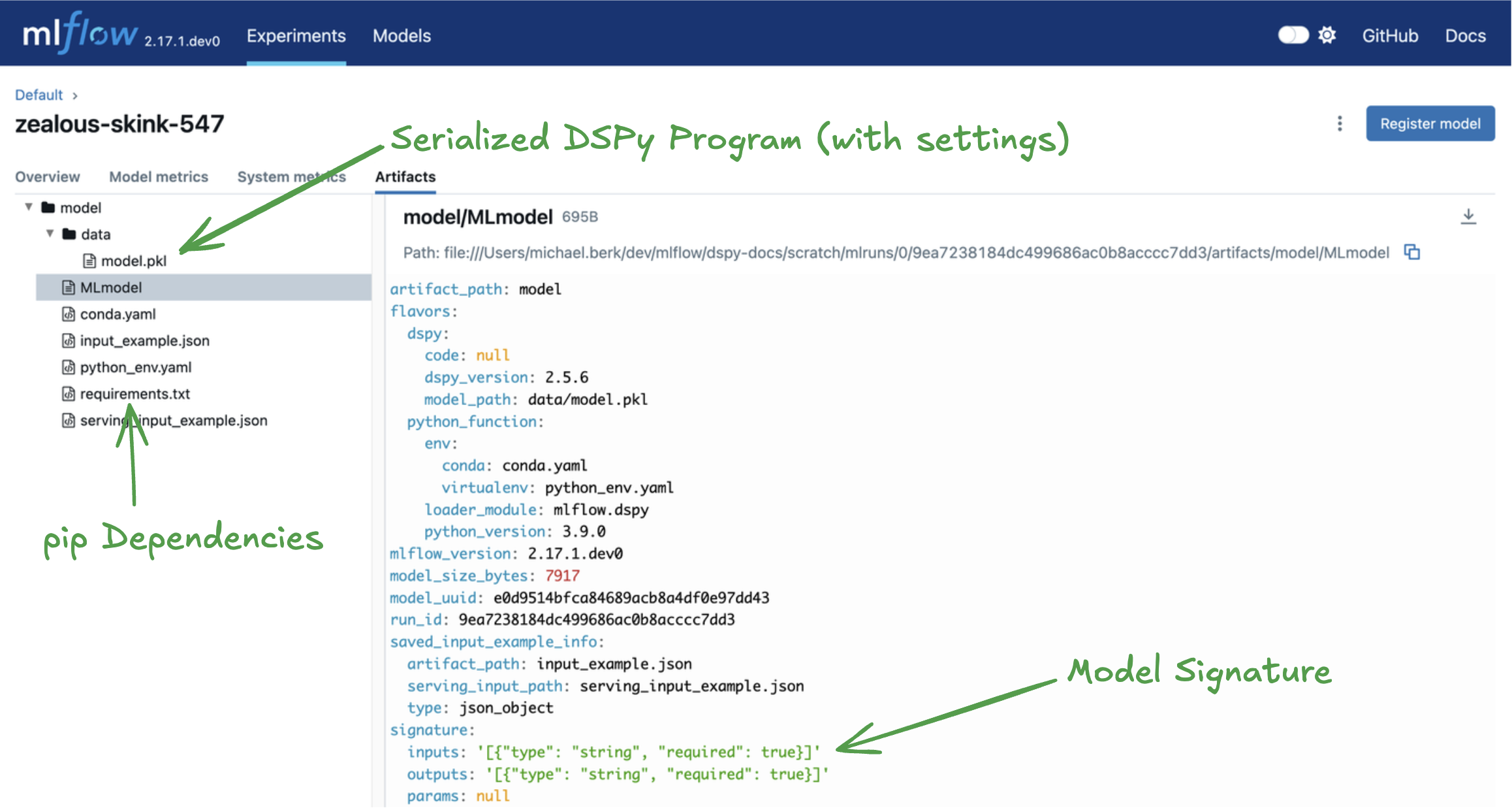This screenshot has width=1512, height=810.
Task: Toggle the dark mode switch
Action: pyautogui.click(x=1294, y=35)
